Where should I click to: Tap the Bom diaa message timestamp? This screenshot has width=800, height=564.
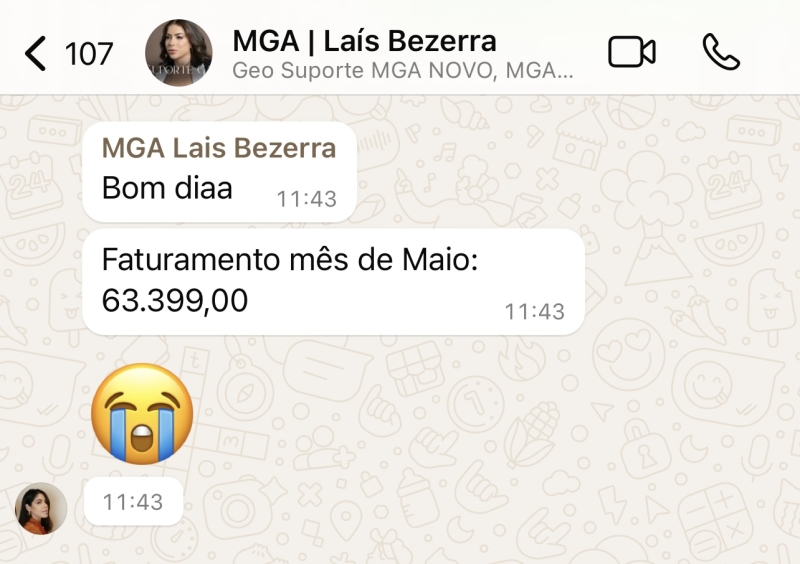307,199
